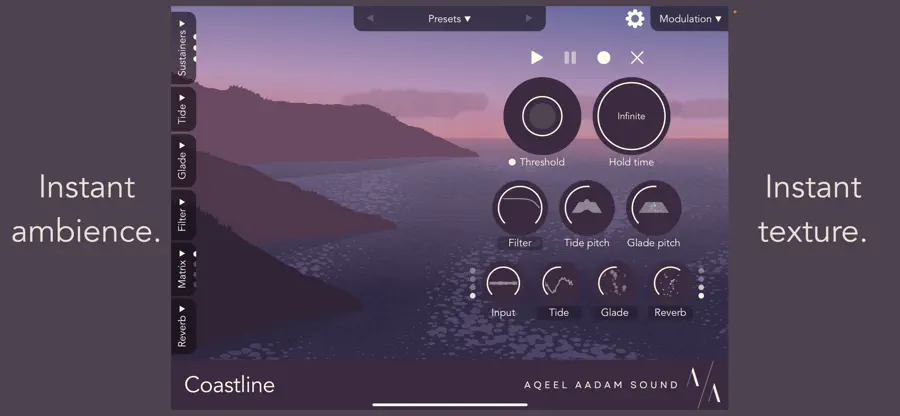This screenshot has width=900, height=416.
Task: Click the Glade label under knob
Action: tap(615, 313)
